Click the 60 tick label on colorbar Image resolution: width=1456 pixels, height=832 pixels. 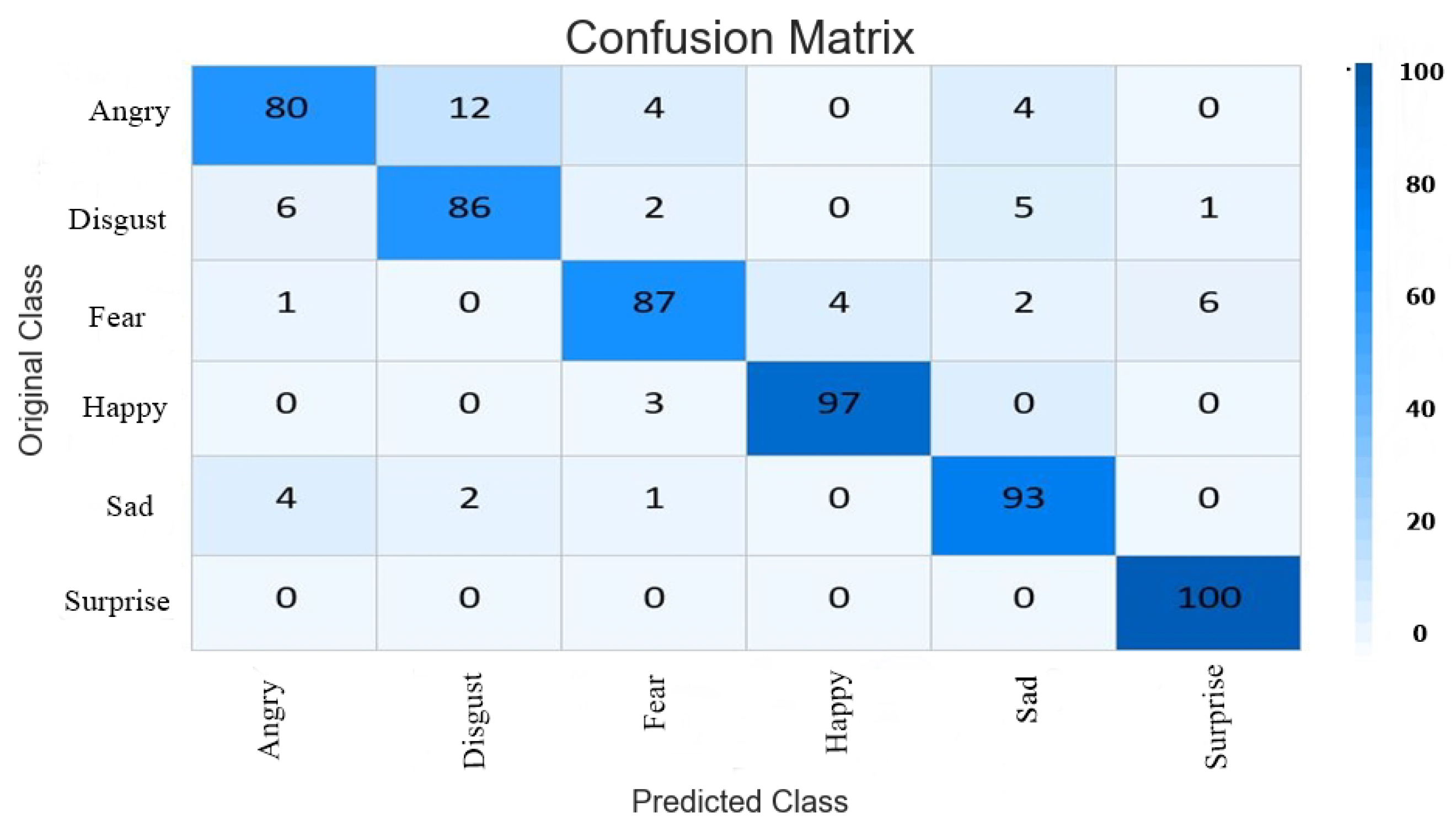click(x=1421, y=297)
